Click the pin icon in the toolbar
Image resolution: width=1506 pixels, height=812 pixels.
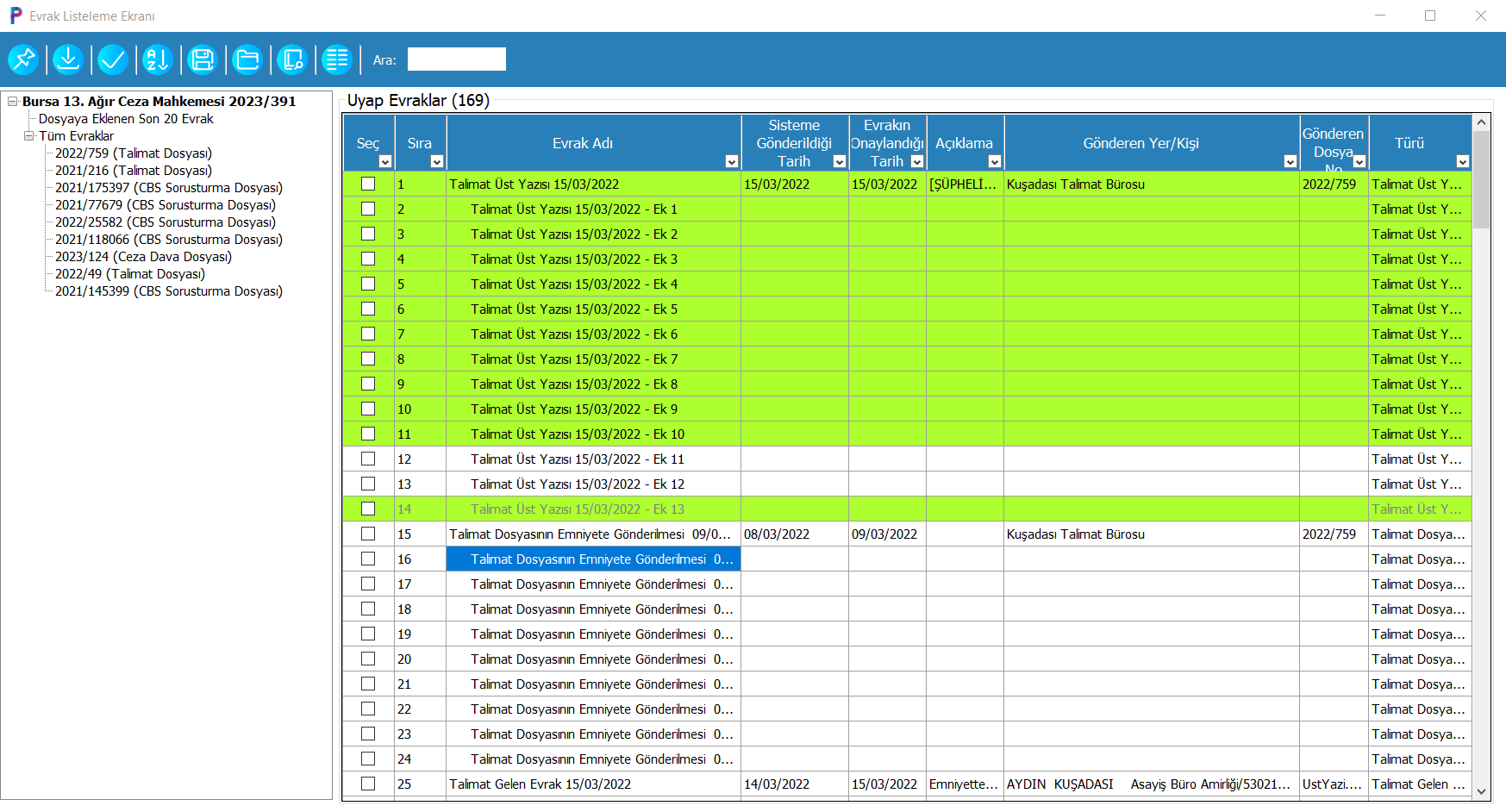pyautogui.click(x=23, y=59)
